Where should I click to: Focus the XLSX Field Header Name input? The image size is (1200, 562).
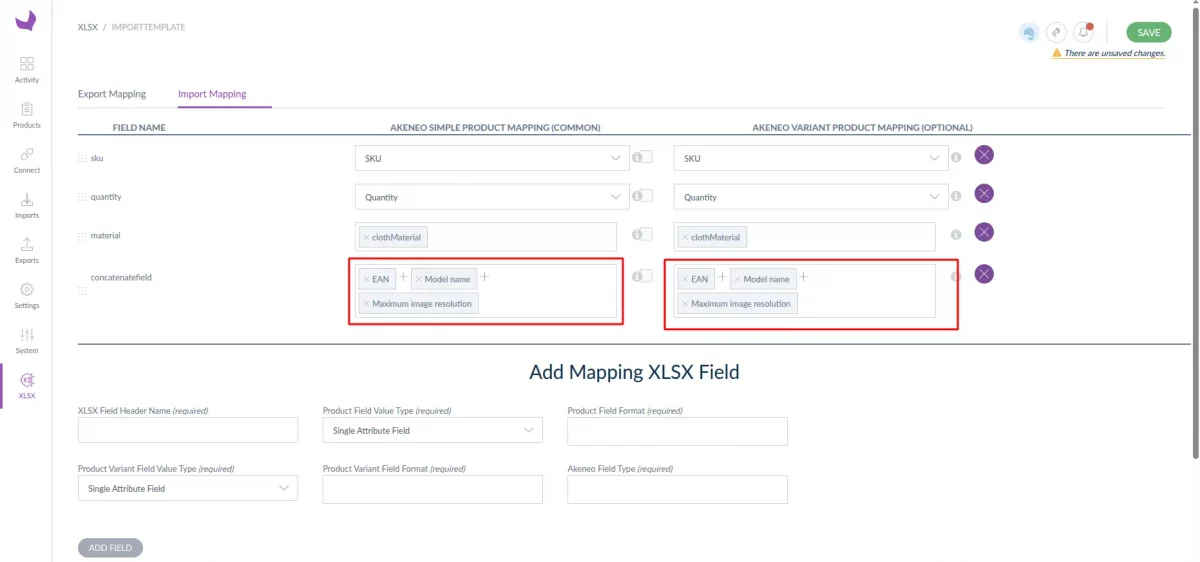pos(188,430)
